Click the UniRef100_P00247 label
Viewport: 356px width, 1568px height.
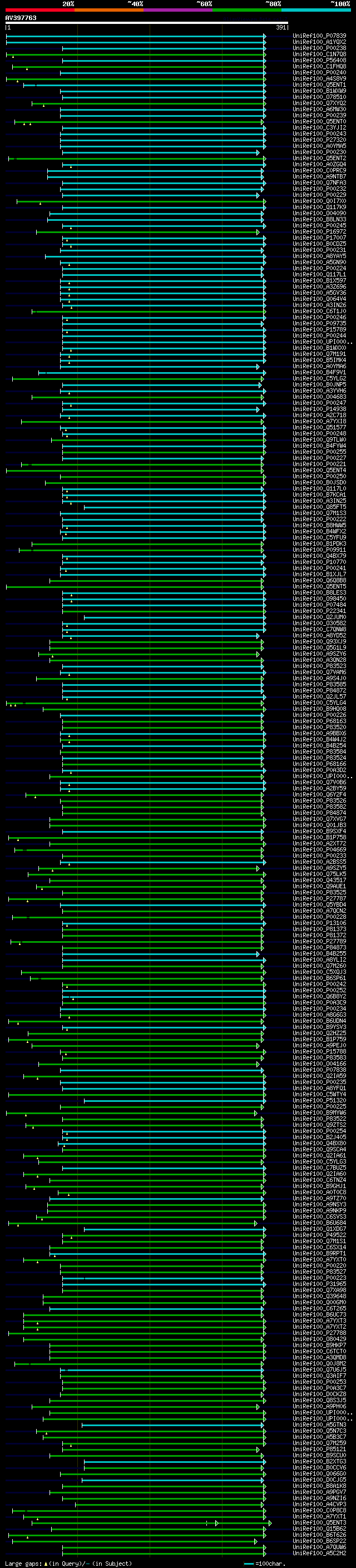click(x=319, y=403)
